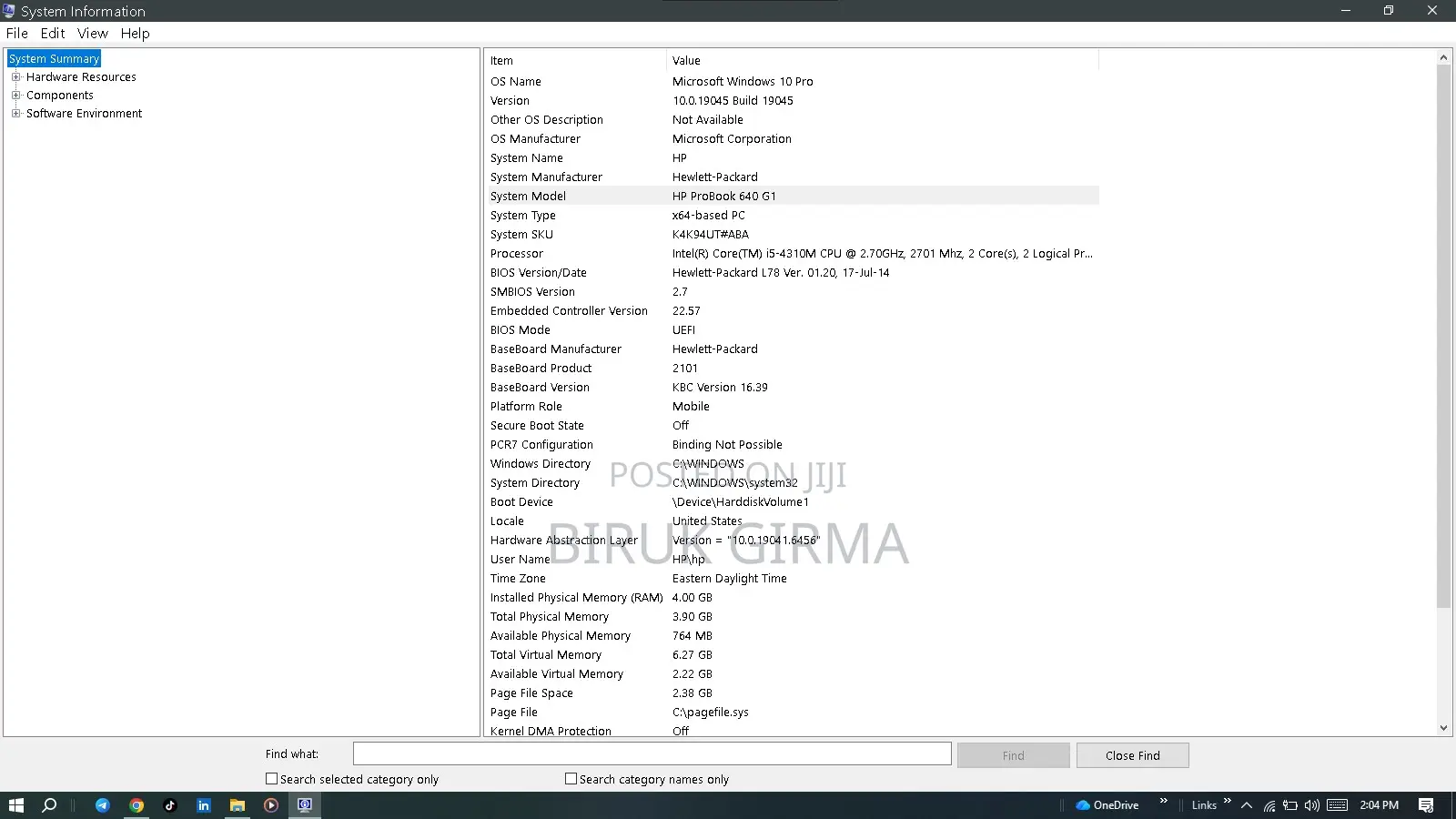Open TikTok from the taskbar
Screen dimensions: 1456x819
click(169, 805)
